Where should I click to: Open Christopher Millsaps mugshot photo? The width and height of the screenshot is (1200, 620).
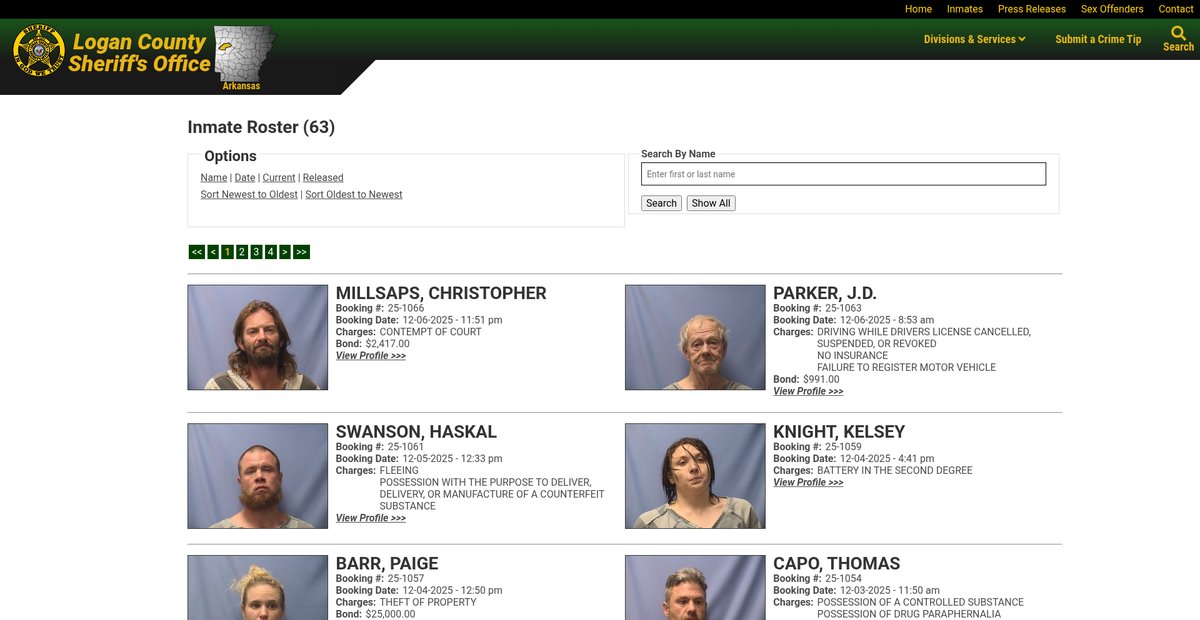(258, 337)
